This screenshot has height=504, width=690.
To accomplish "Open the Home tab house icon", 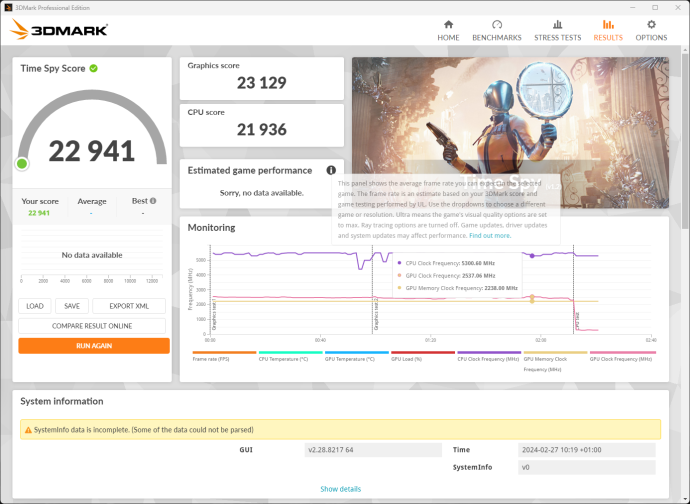I will [448, 24].
